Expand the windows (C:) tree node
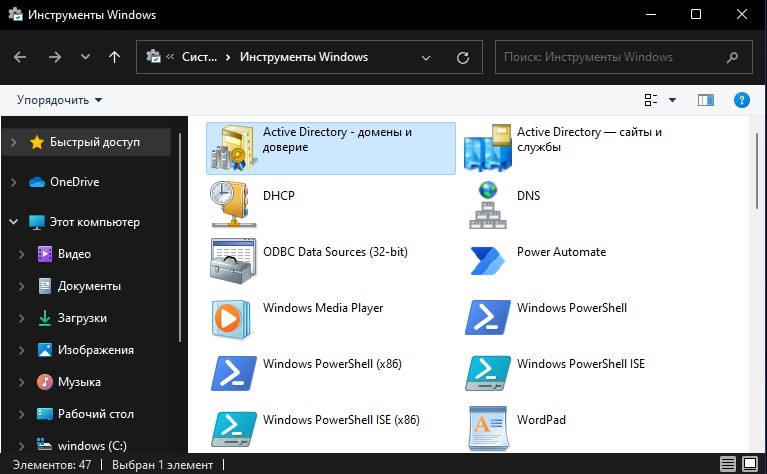This screenshot has width=767, height=474. coord(22,446)
